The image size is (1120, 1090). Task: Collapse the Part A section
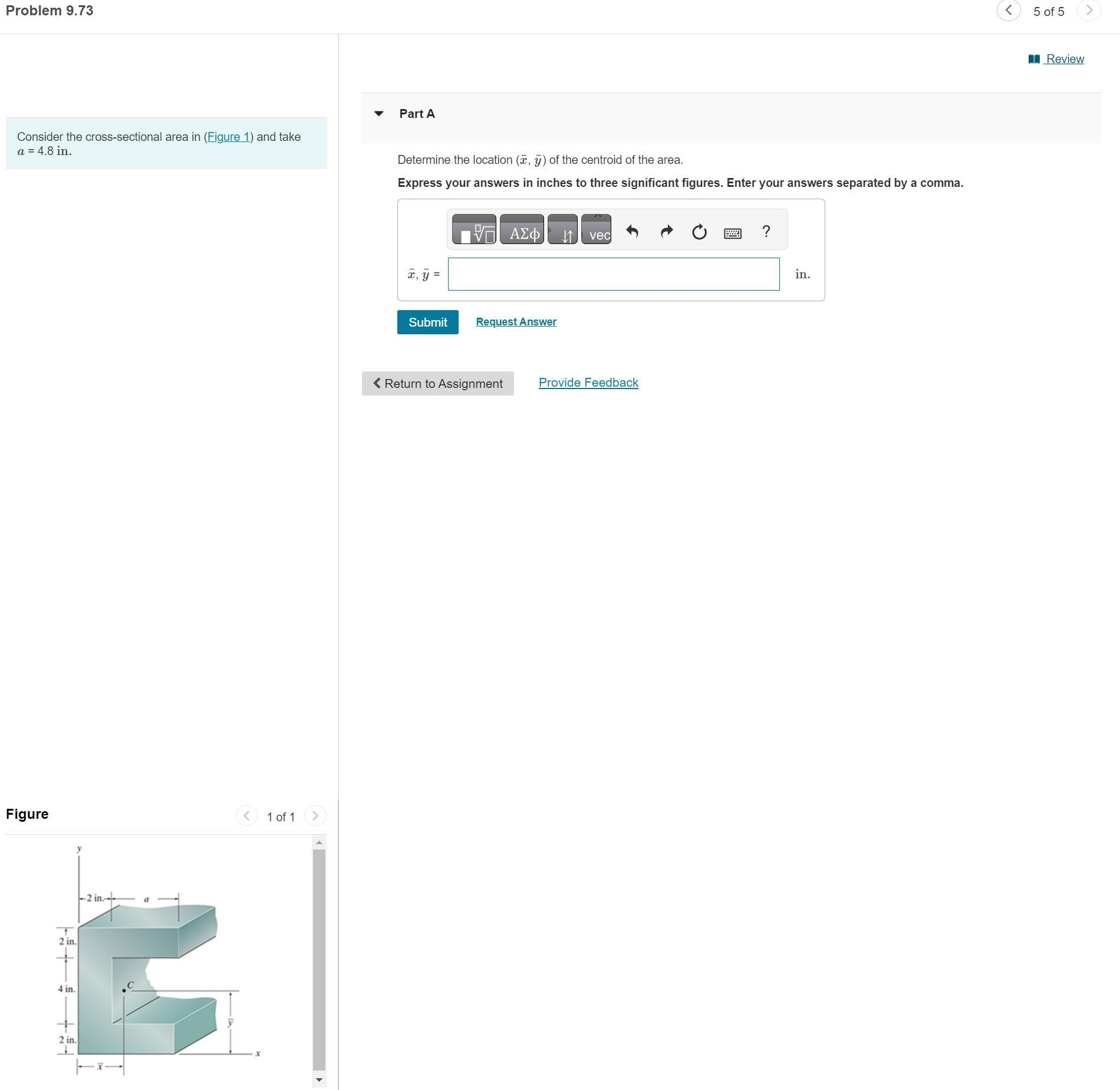379,114
